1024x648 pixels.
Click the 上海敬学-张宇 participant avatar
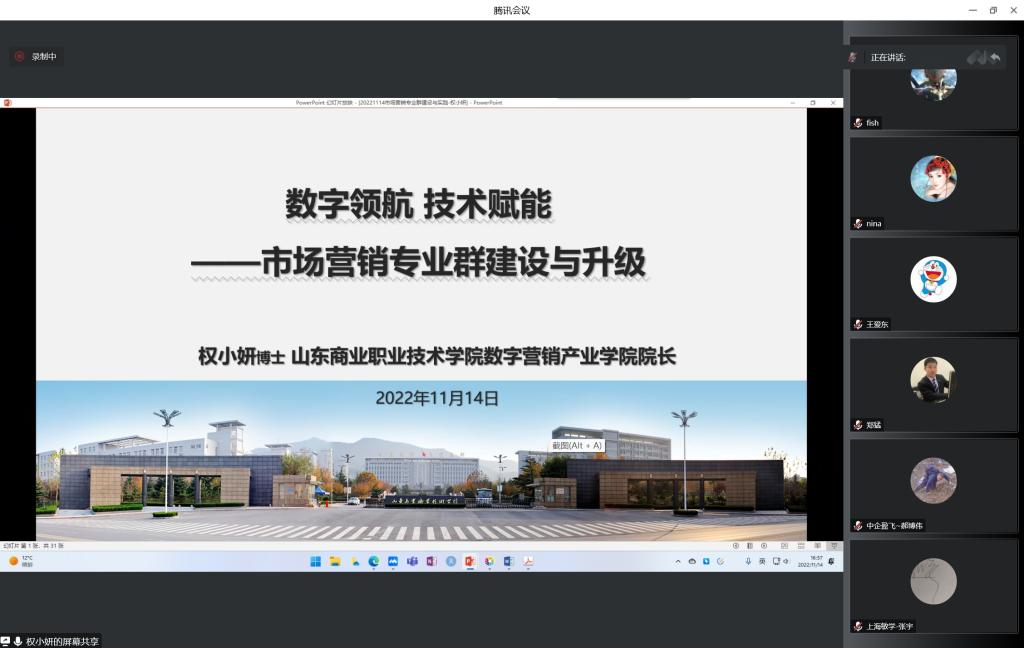pos(933,581)
